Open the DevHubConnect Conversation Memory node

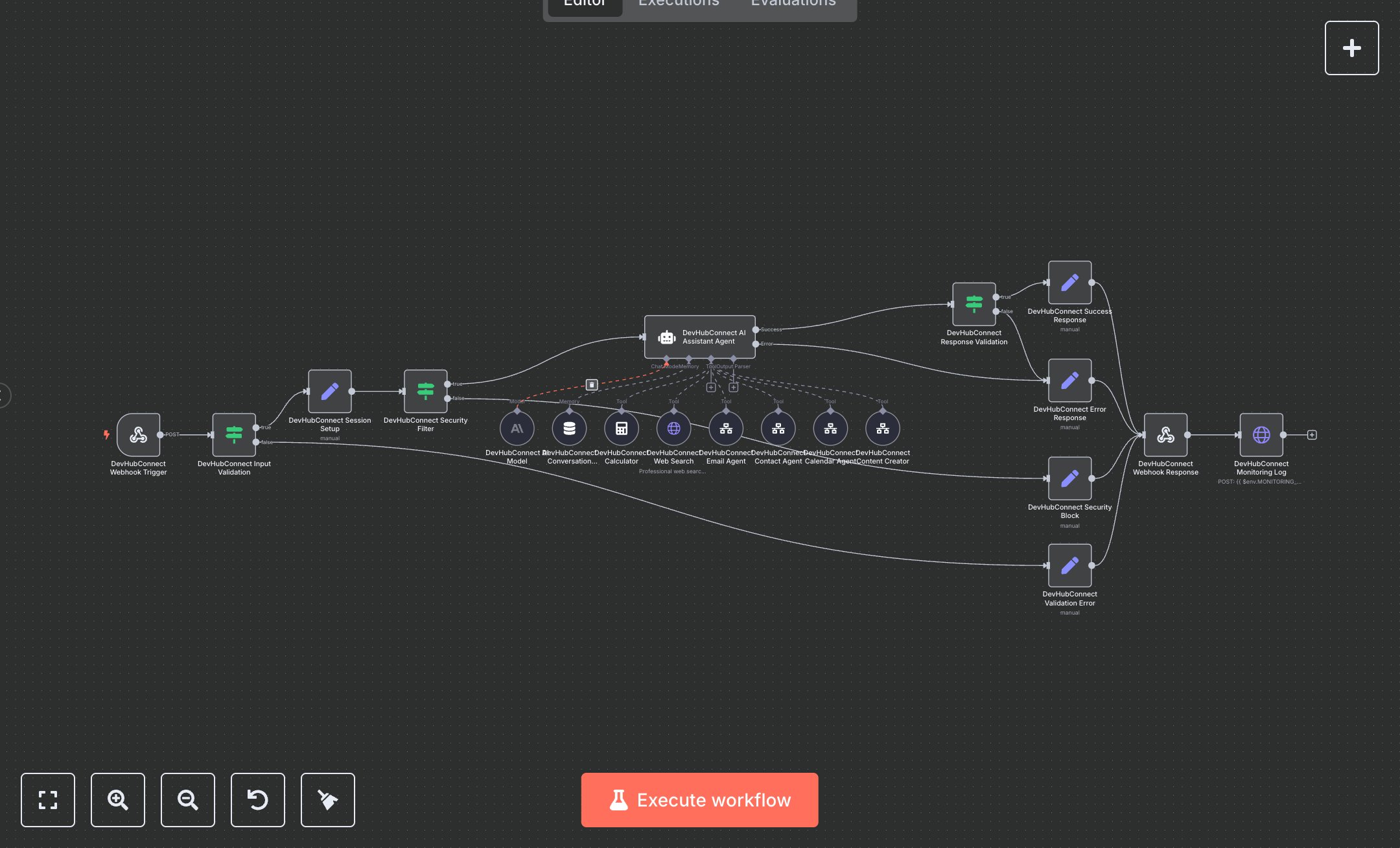pyautogui.click(x=569, y=428)
